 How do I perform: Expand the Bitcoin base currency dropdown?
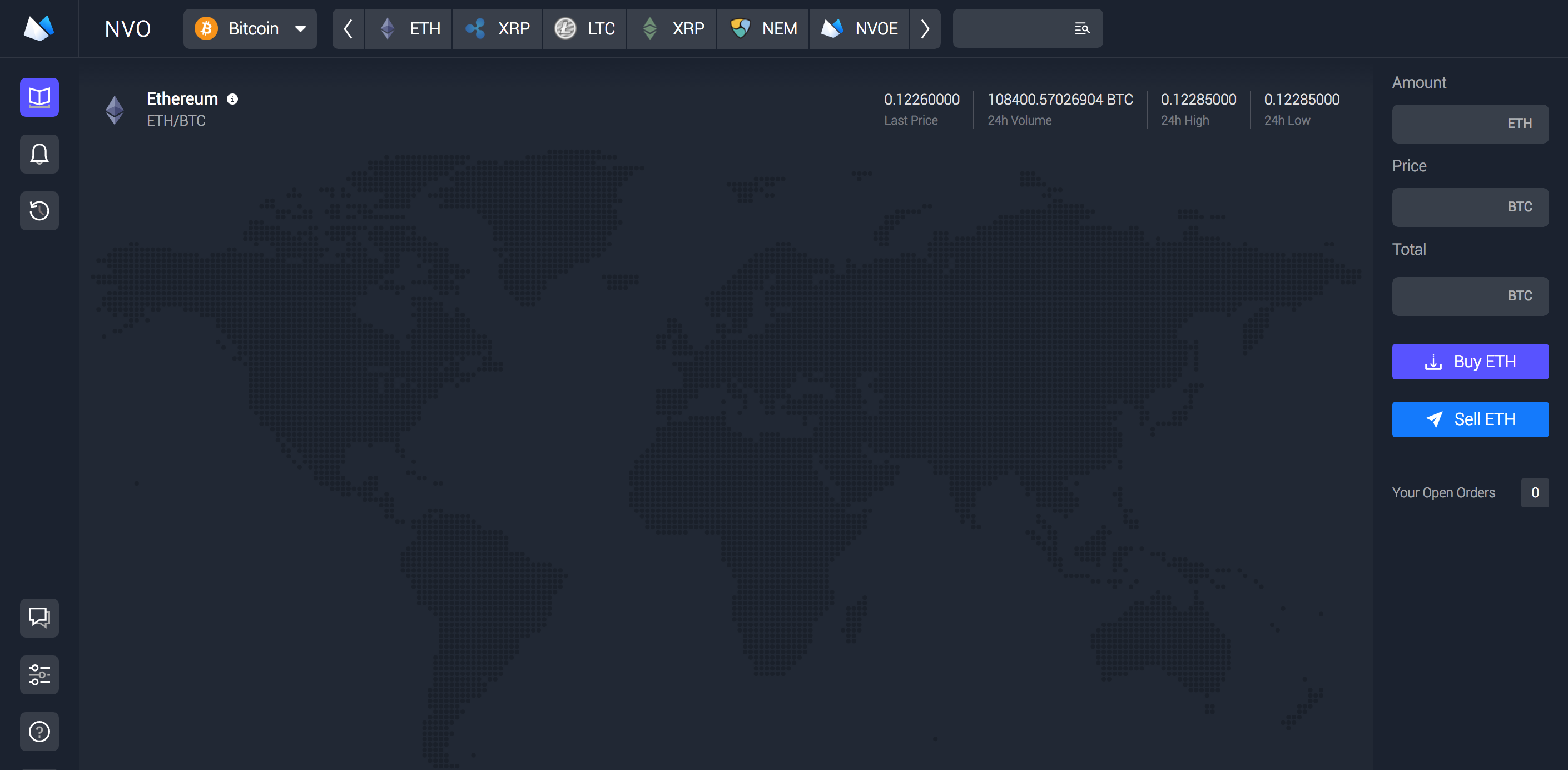tap(250, 28)
